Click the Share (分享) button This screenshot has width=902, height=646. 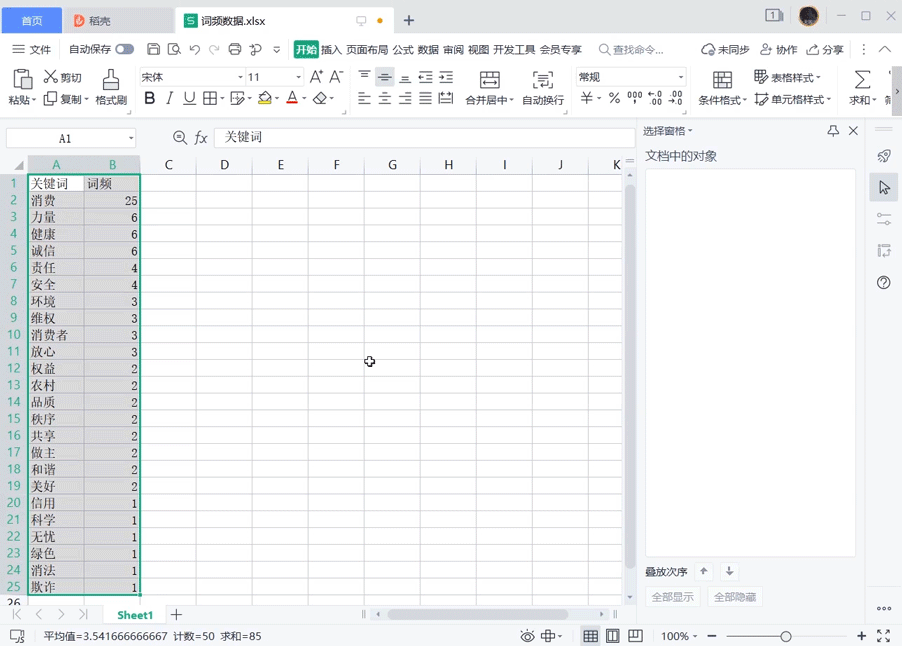point(826,49)
